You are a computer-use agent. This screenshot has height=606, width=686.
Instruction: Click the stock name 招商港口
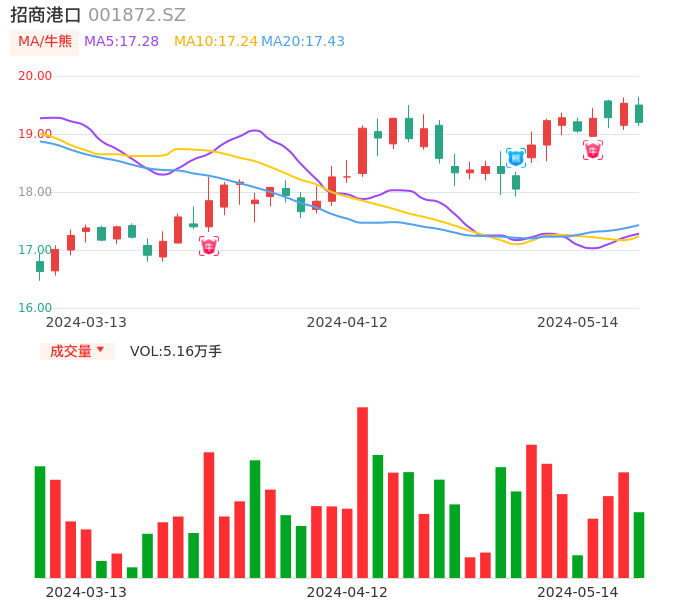pyautogui.click(x=45, y=15)
